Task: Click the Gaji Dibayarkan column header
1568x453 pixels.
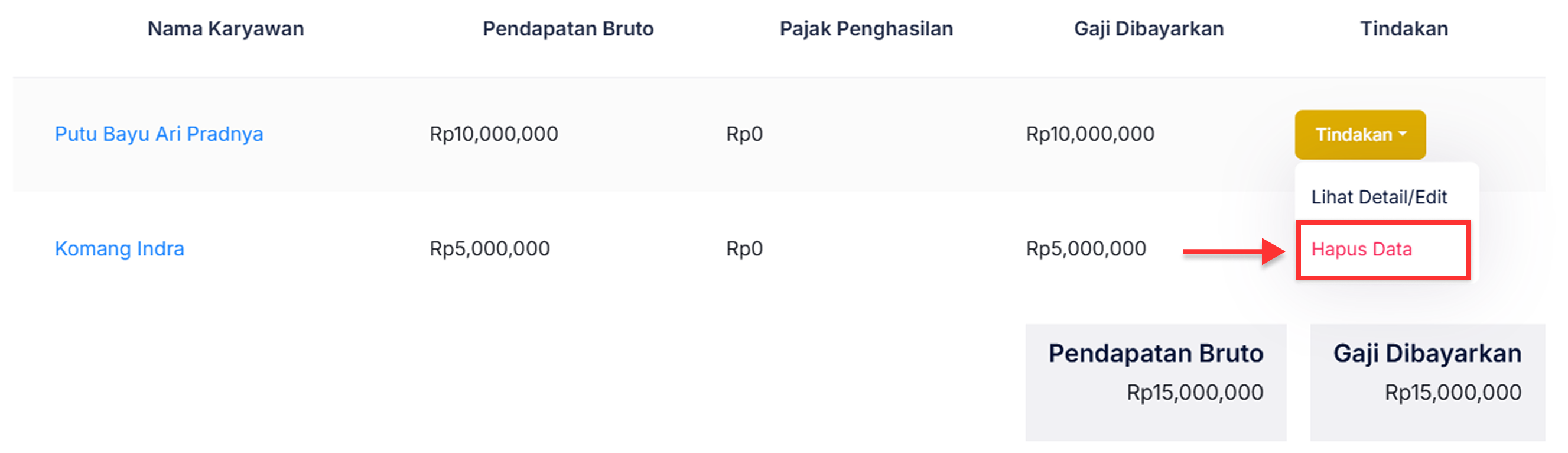Action: point(1149,28)
